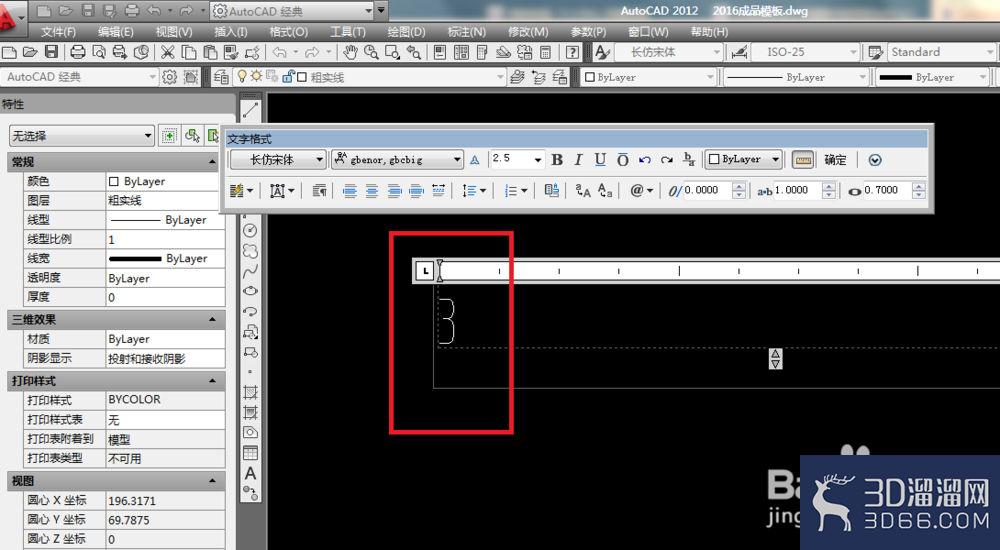Open the columns dropdown button

point(242,190)
